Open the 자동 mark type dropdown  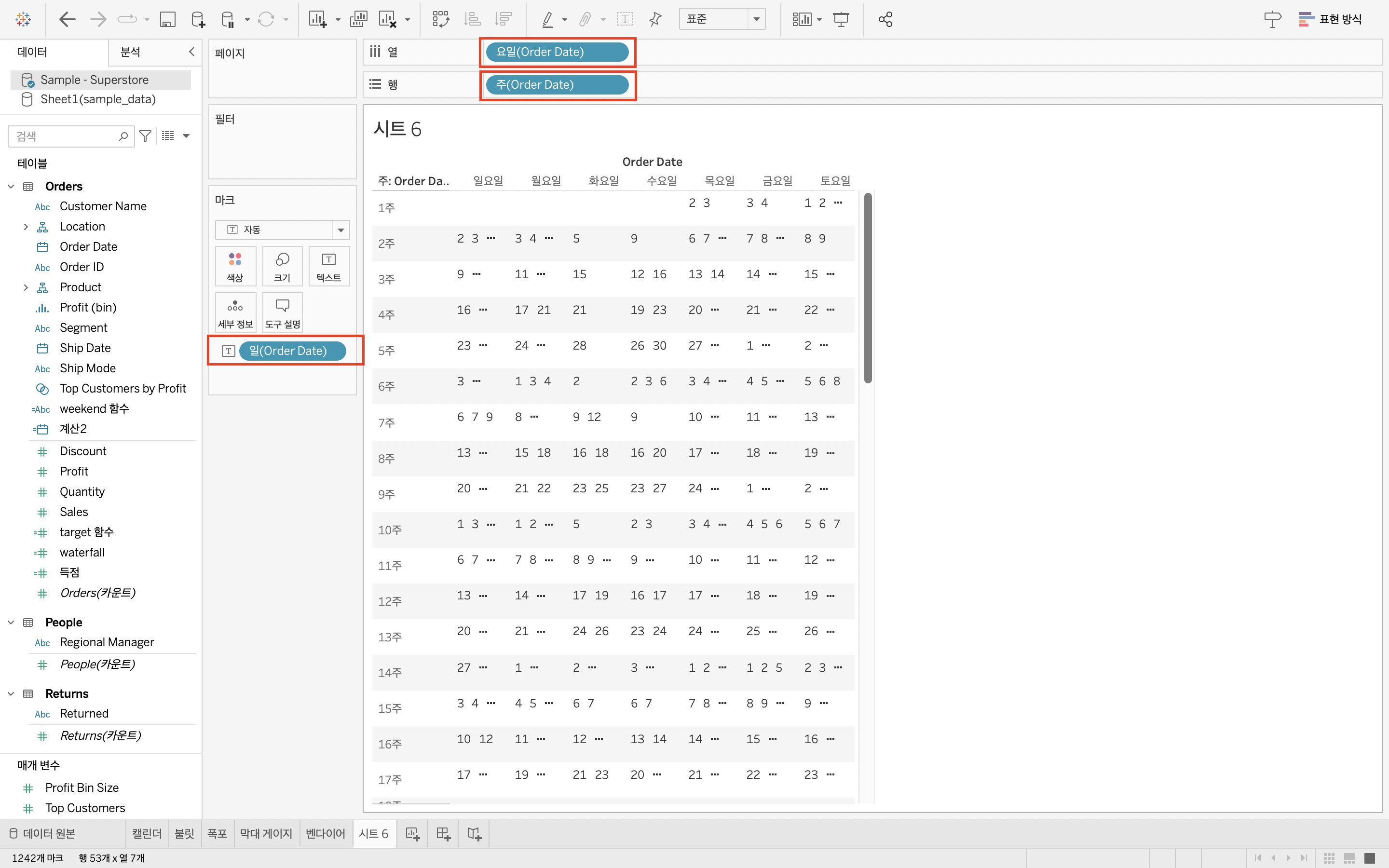pos(282,230)
